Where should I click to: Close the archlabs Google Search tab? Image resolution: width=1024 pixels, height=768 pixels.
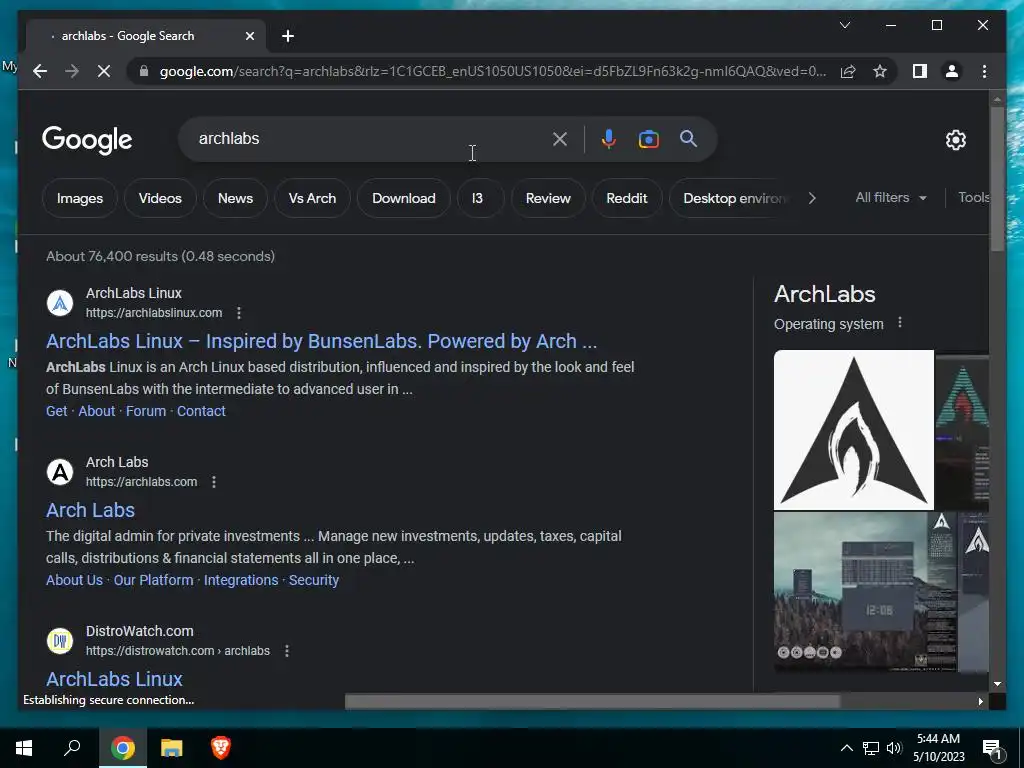[249, 36]
